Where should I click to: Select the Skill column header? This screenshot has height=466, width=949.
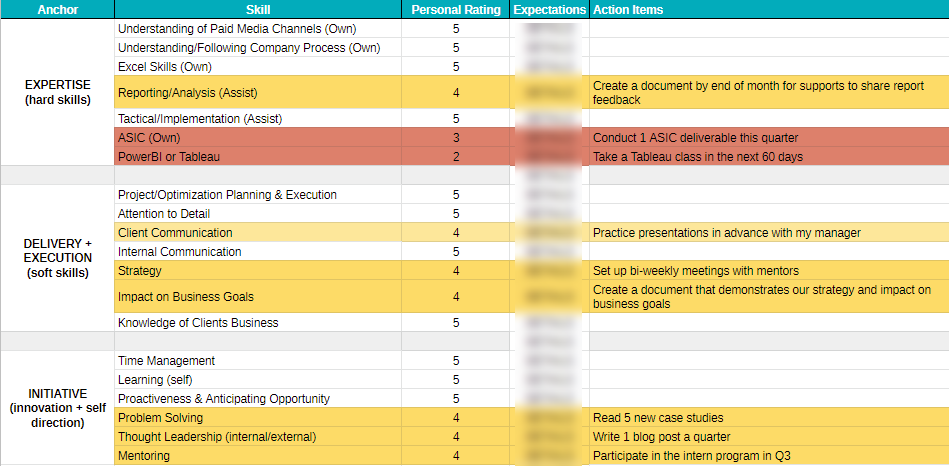point(257,10)
